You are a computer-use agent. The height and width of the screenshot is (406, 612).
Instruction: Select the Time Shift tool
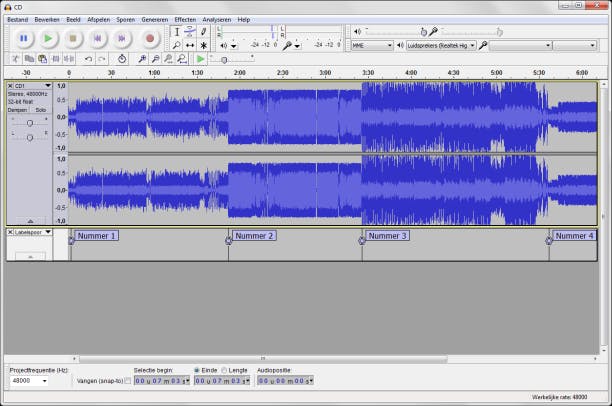[190, 45]
